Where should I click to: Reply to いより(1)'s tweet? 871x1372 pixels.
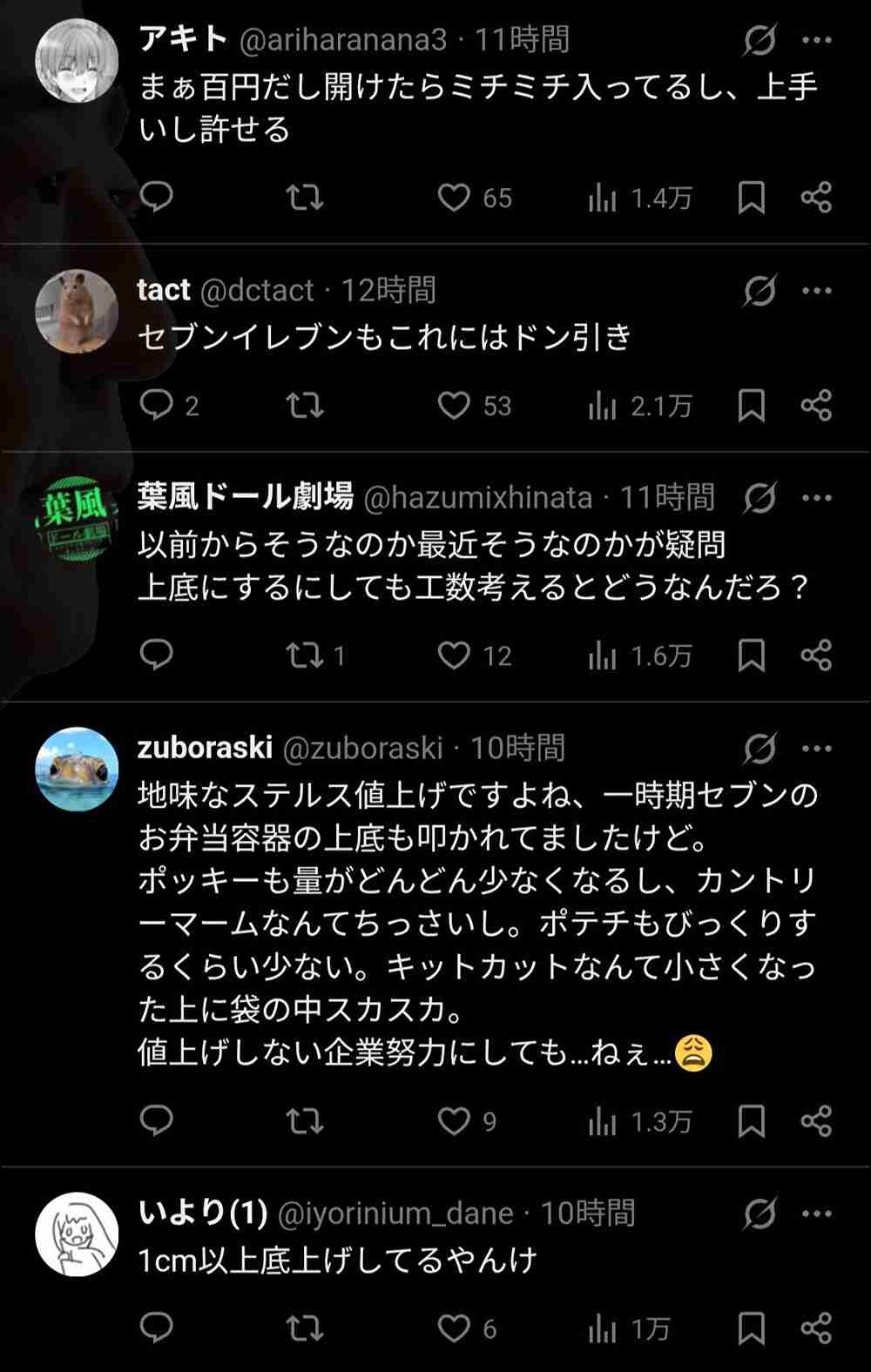click(157, 1328)
